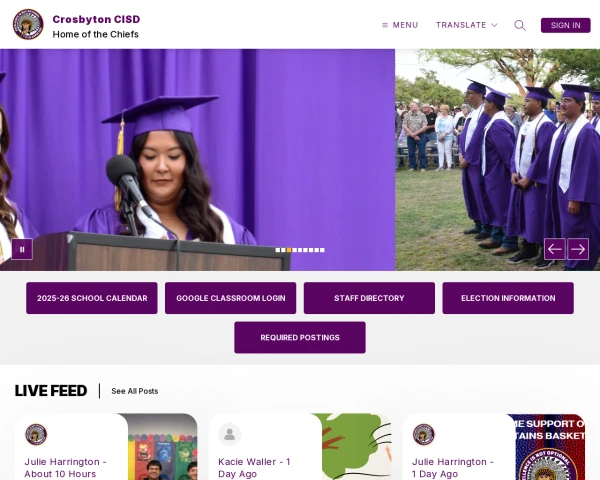Open Google Classroom Login
The width and height of the screenshot is (600, 480).
coord(231,298)
